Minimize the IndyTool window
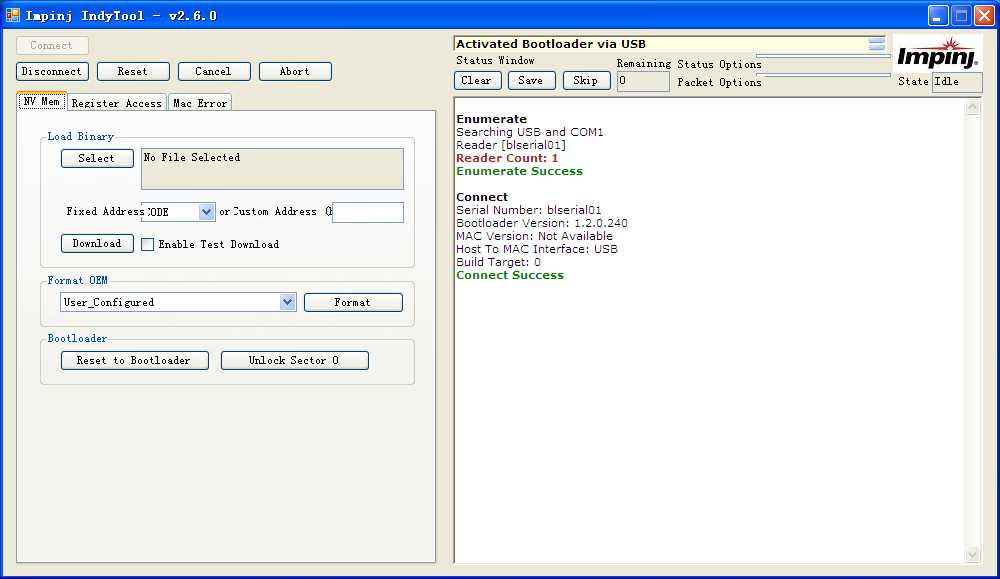Screen dimensions: 1000x579 [x=938, y=15]
